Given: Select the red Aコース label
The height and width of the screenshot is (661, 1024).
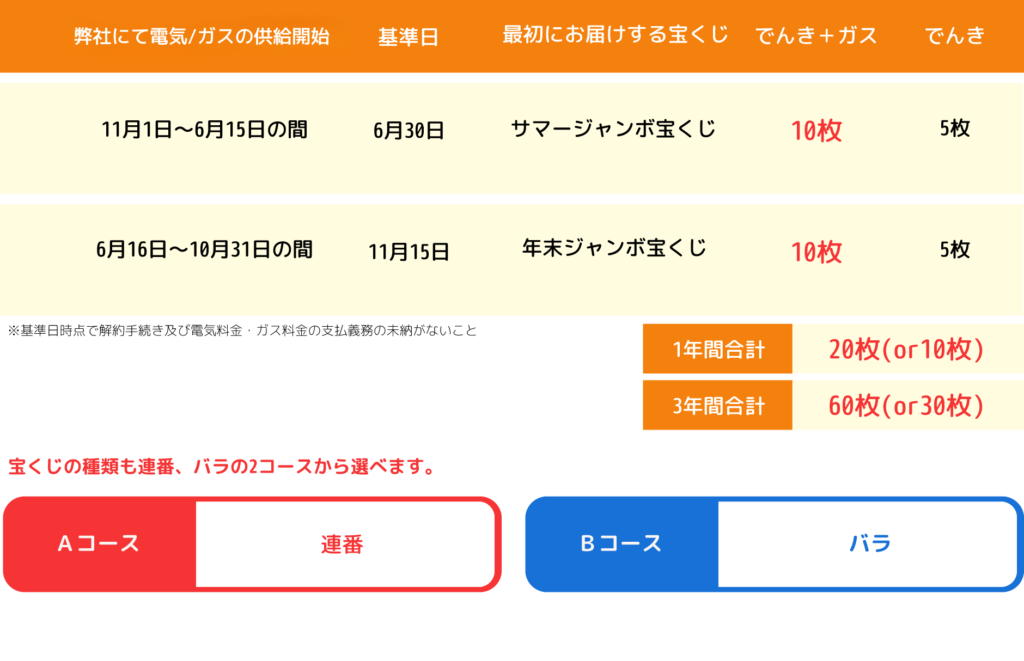Looking at the screenshot, I should (x=99, y=543).
